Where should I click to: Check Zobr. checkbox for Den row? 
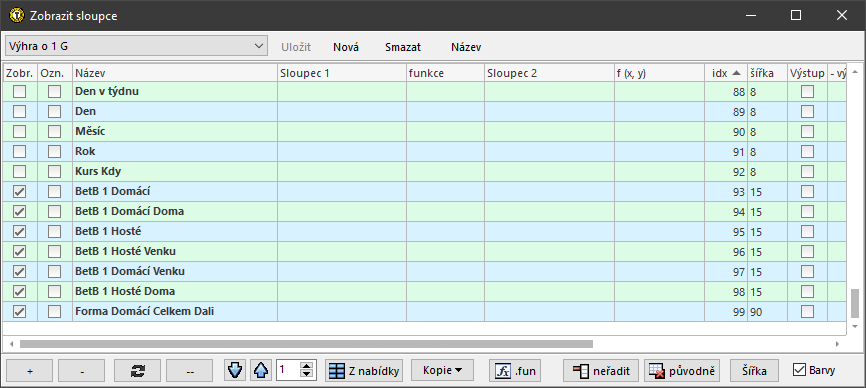coord(19,111)
